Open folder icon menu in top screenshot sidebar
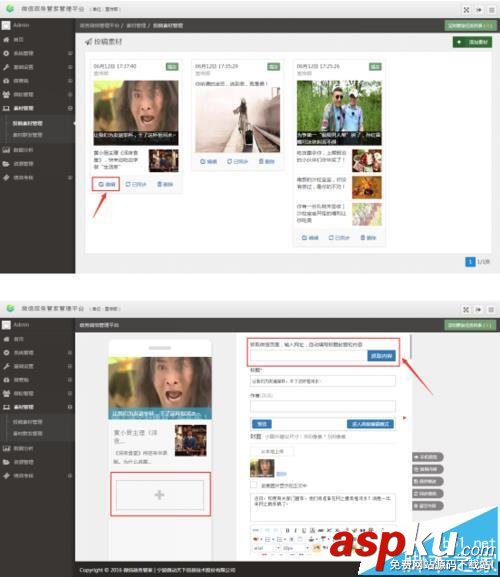 (6, 164)
